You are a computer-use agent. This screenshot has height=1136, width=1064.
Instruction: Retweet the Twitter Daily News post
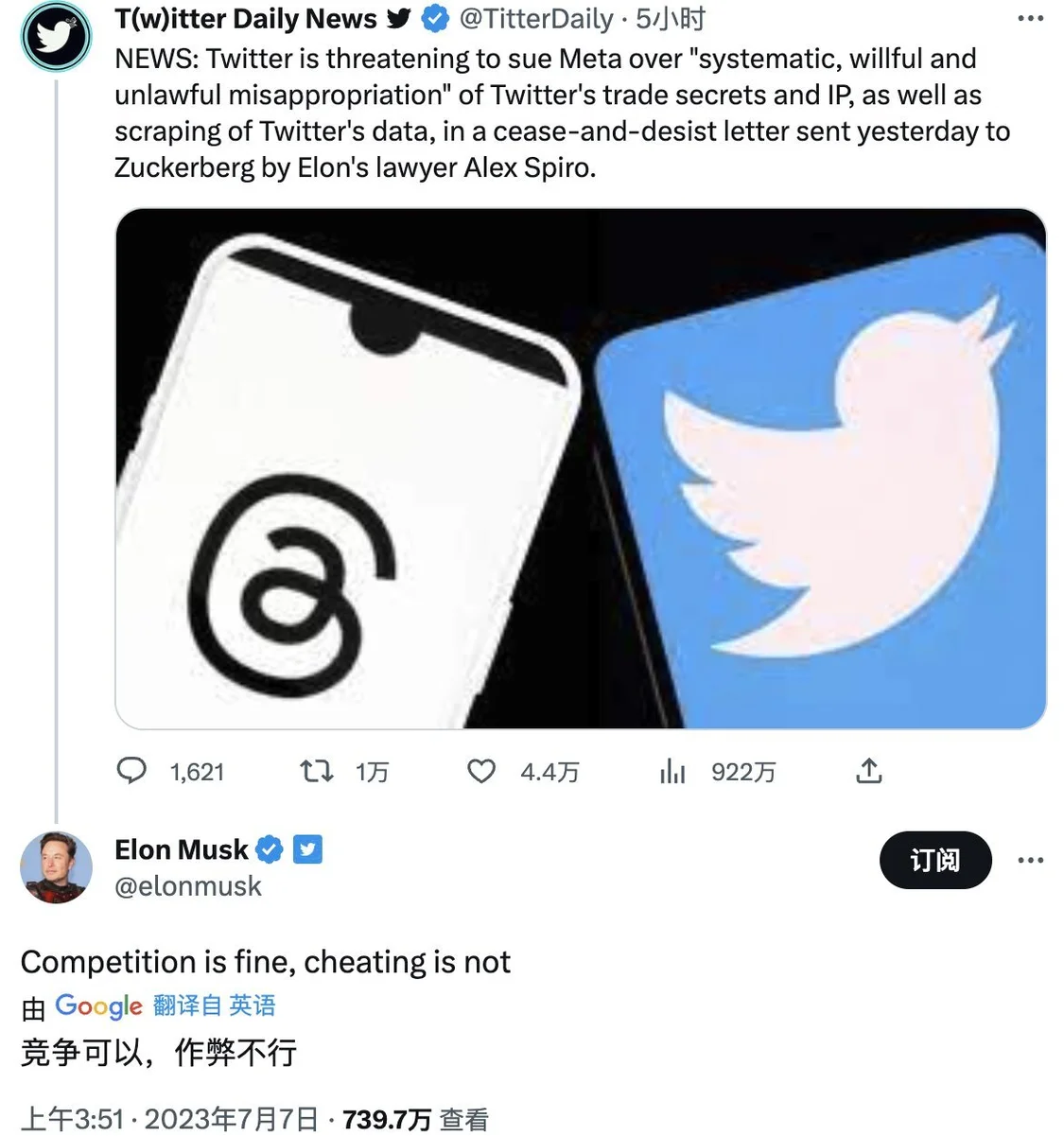(x=316, y=771)
